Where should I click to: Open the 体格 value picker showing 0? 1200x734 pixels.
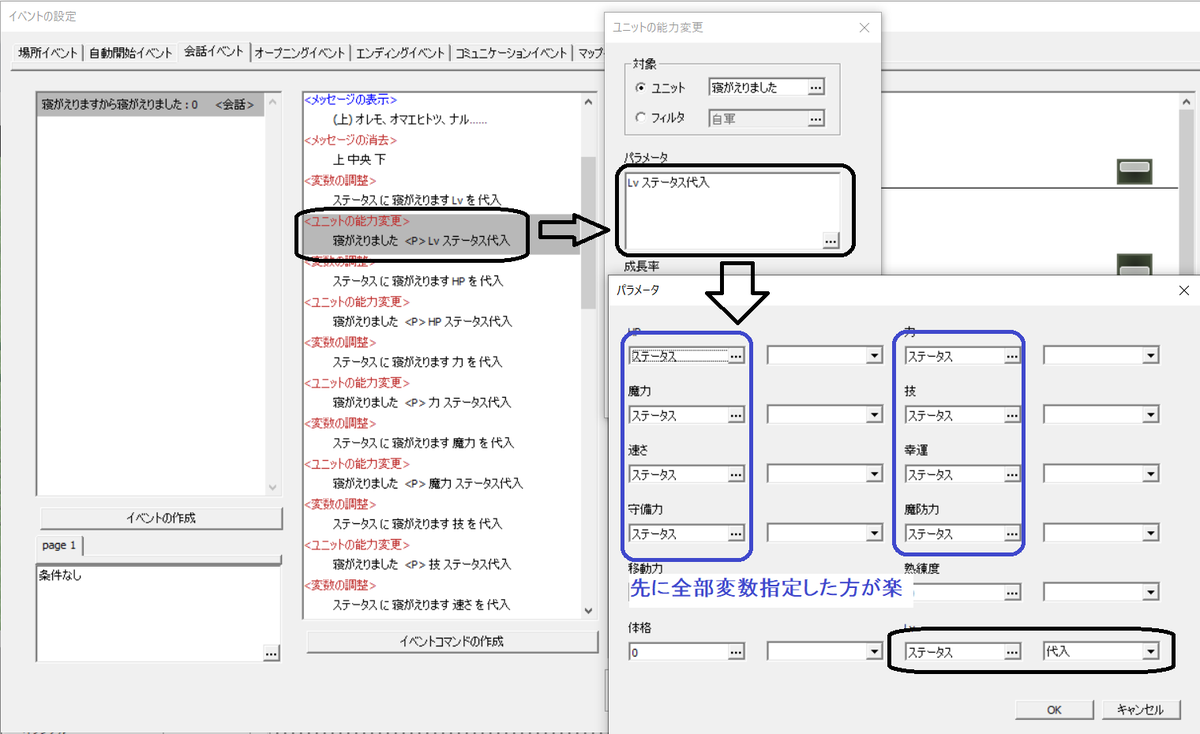point(733,650)
